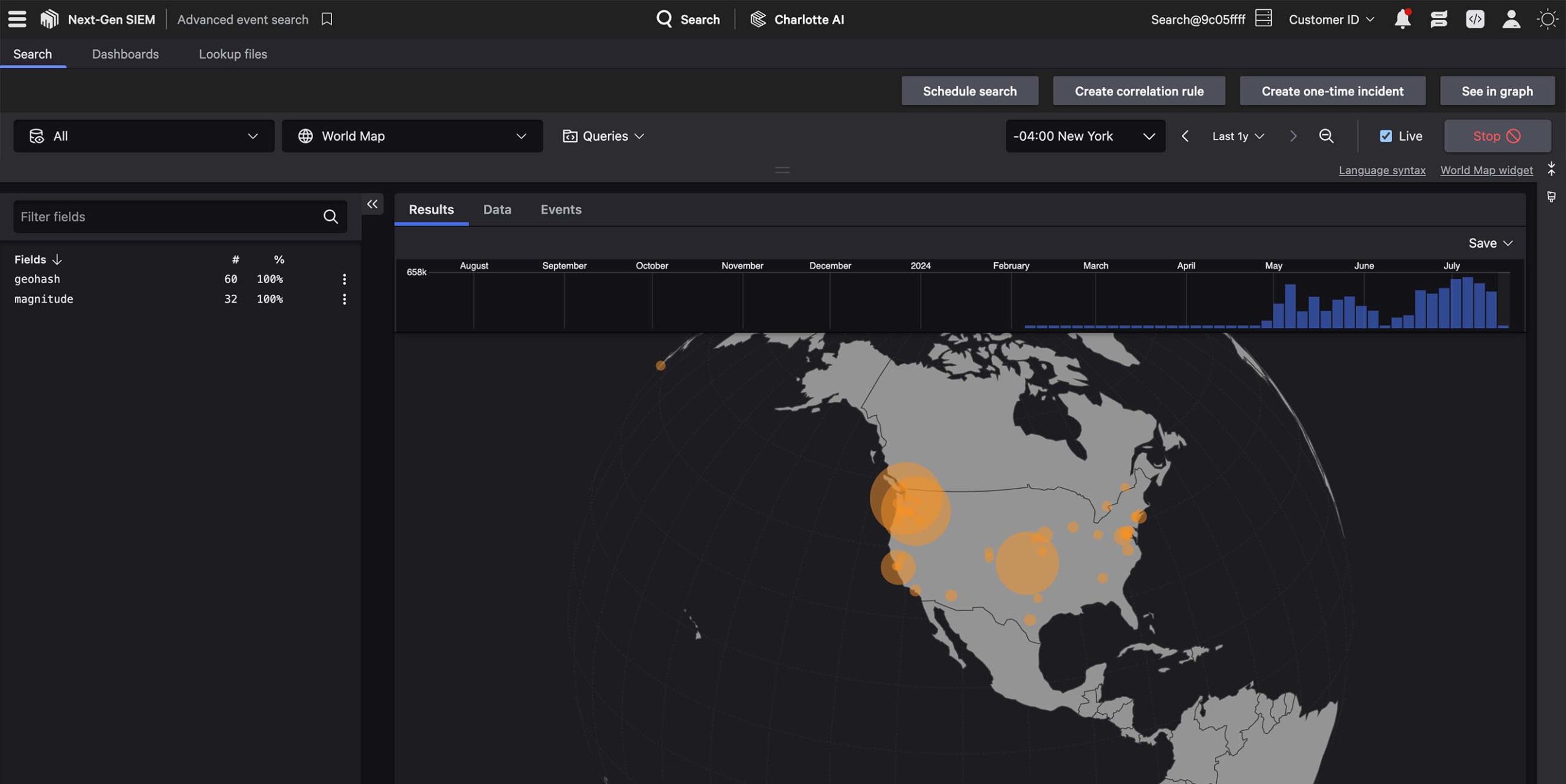Toggle the Live checkbox
The image size is (1566, 784).
1386,136
